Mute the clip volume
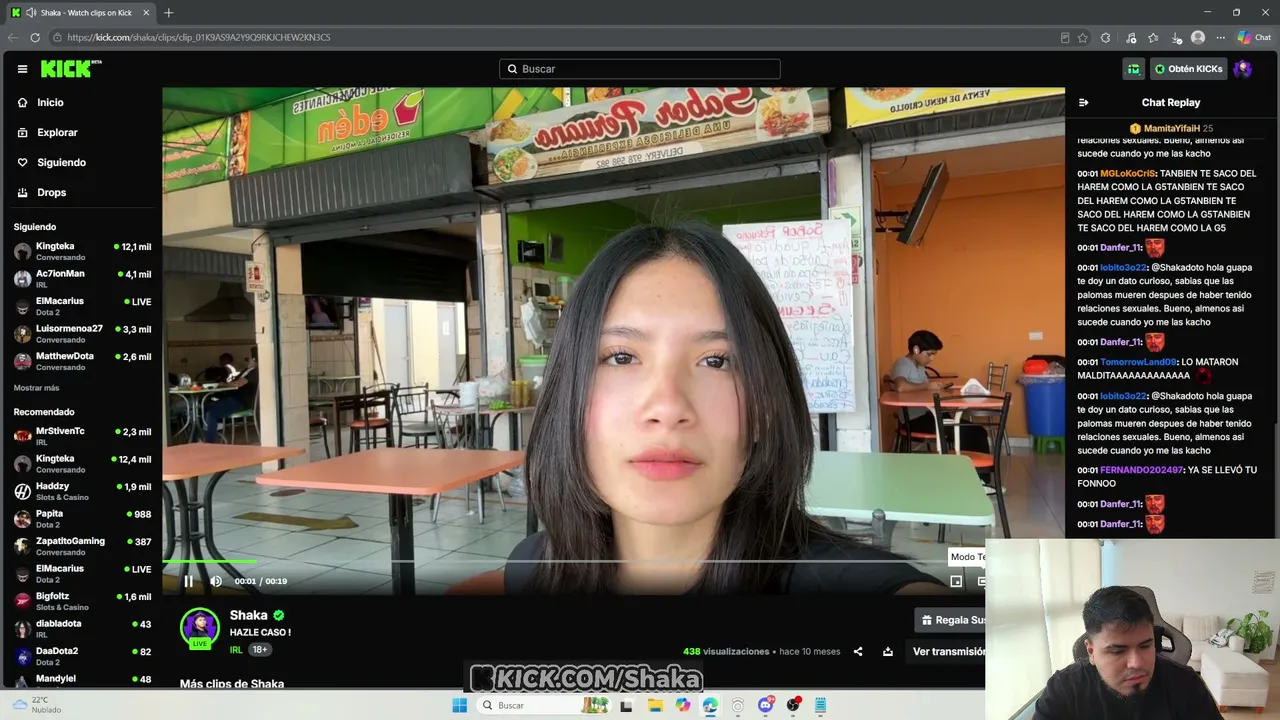Viewport: 1280px width, 720px height. click(216, 581)
